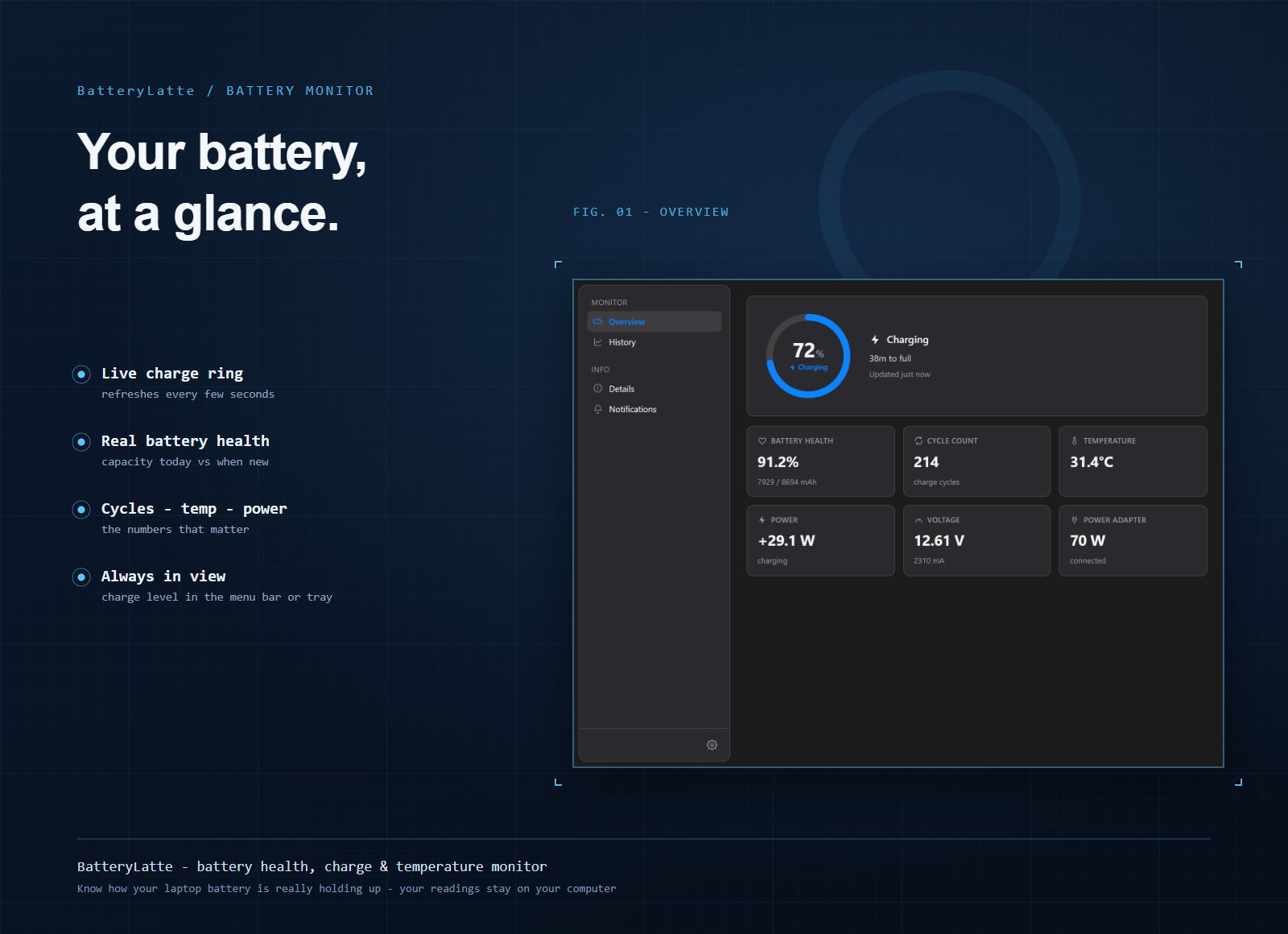Click the info icon beside Details
Screen dimensions: 1288x934
[x=598, y=388]
